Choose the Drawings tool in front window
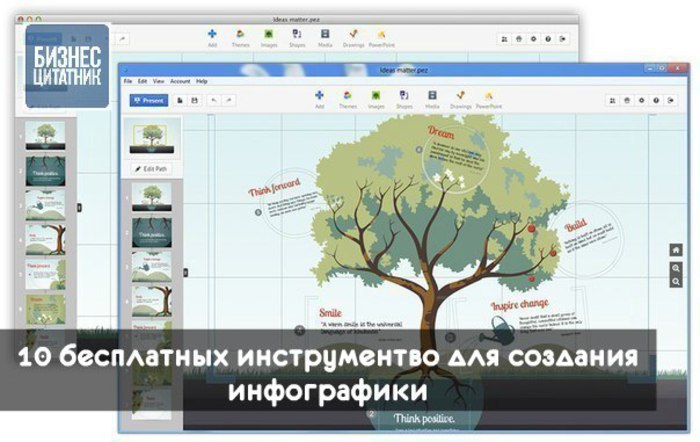This screenshot has width=700, height=442. pos(460,96)
